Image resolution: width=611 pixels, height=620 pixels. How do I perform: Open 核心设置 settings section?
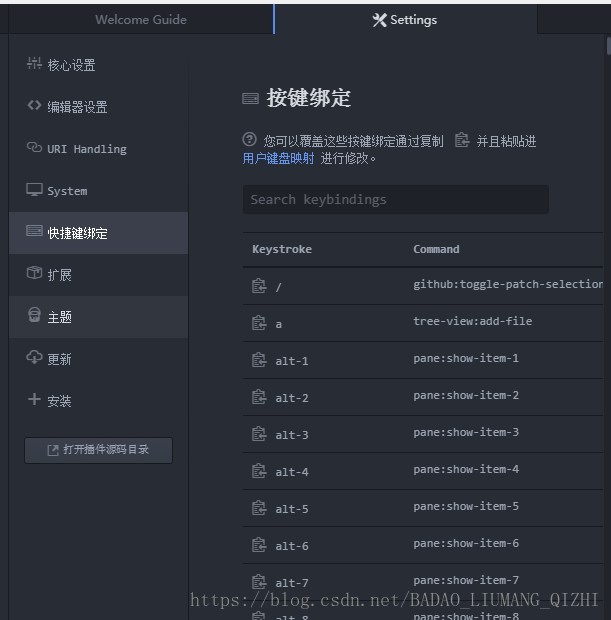pyautogui.click(x=98, y=65)
